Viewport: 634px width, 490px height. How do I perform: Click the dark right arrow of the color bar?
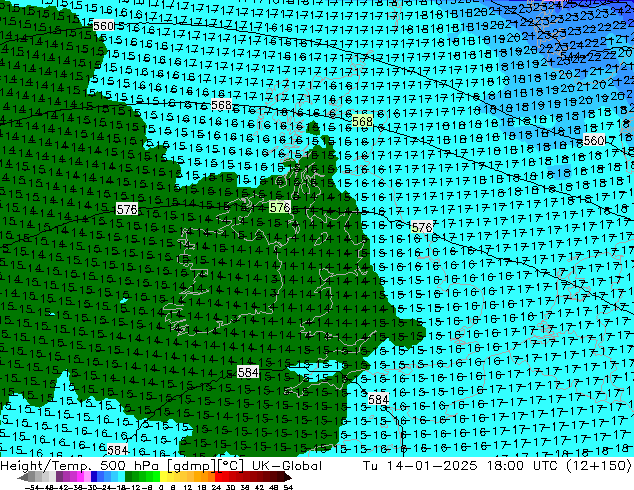288,477
